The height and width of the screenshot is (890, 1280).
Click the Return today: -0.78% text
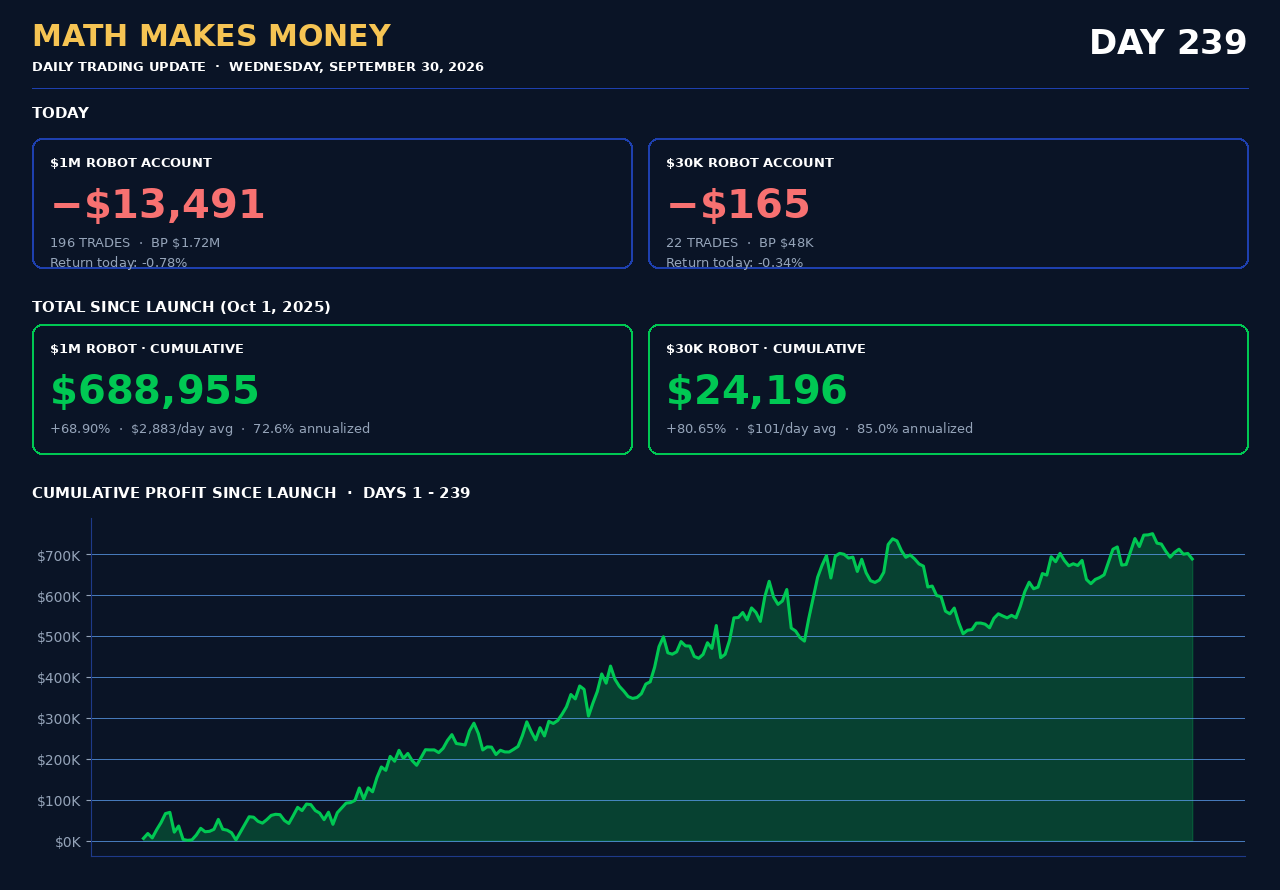pos(118,263)
